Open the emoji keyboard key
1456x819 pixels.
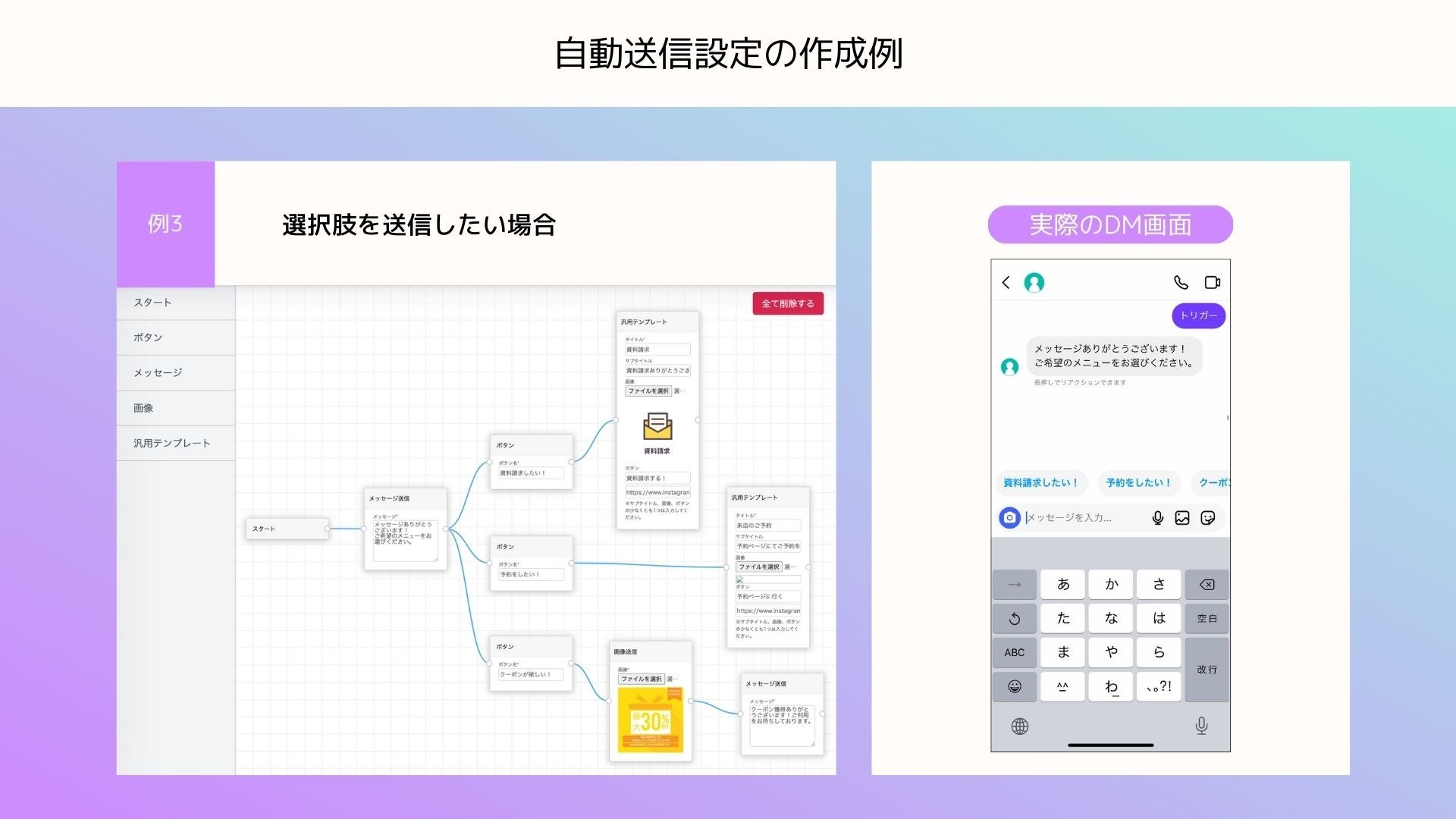click(1014, 686)
